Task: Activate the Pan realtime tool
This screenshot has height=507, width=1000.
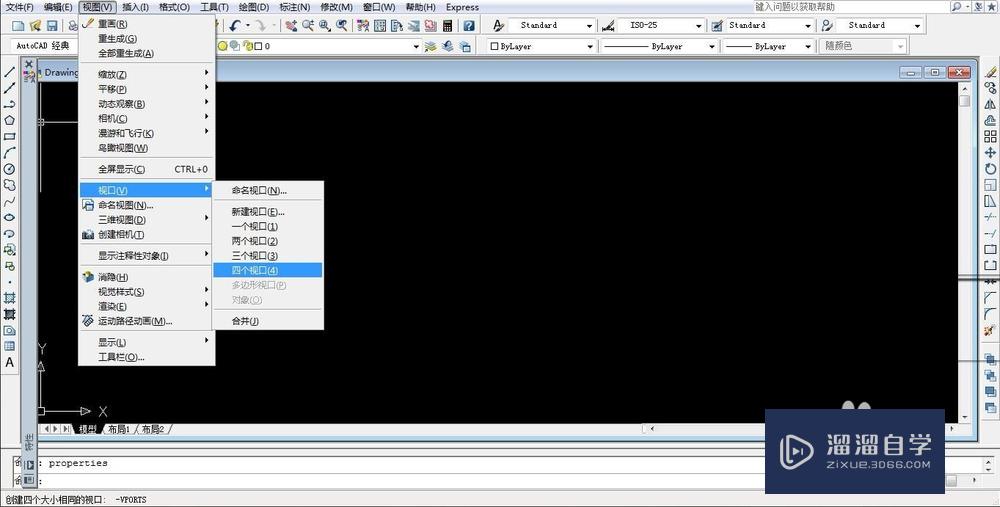Action: [291, 26]
